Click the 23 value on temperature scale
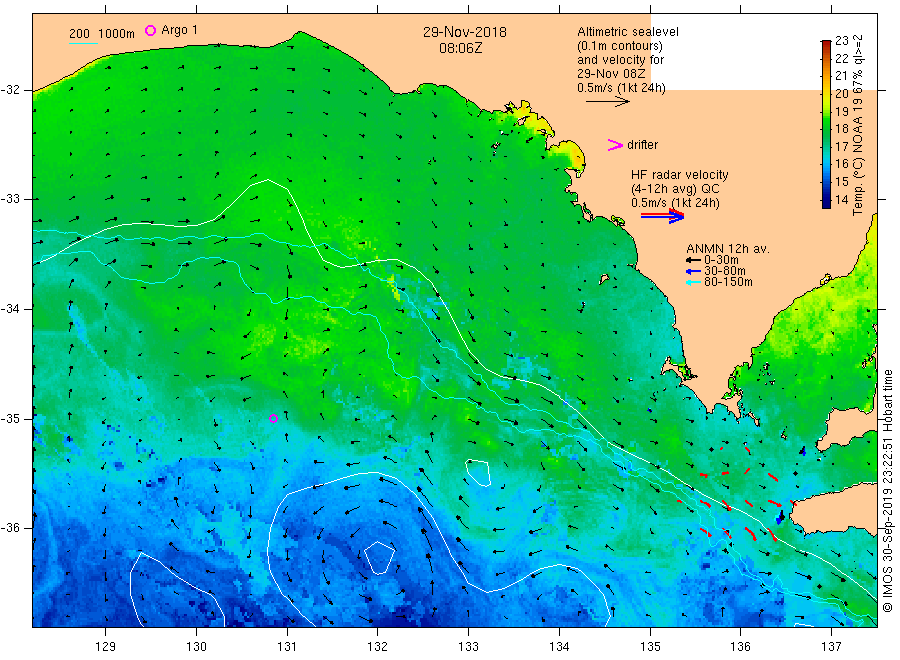This screenshot has height=660, width=900. 841,41
